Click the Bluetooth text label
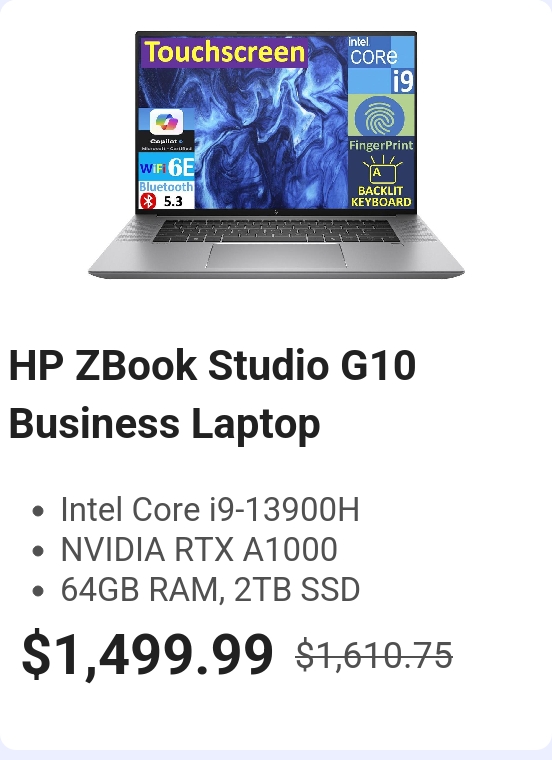Image resolution: width=552 pixels, height=760 pixels. (x=166, y=187)
